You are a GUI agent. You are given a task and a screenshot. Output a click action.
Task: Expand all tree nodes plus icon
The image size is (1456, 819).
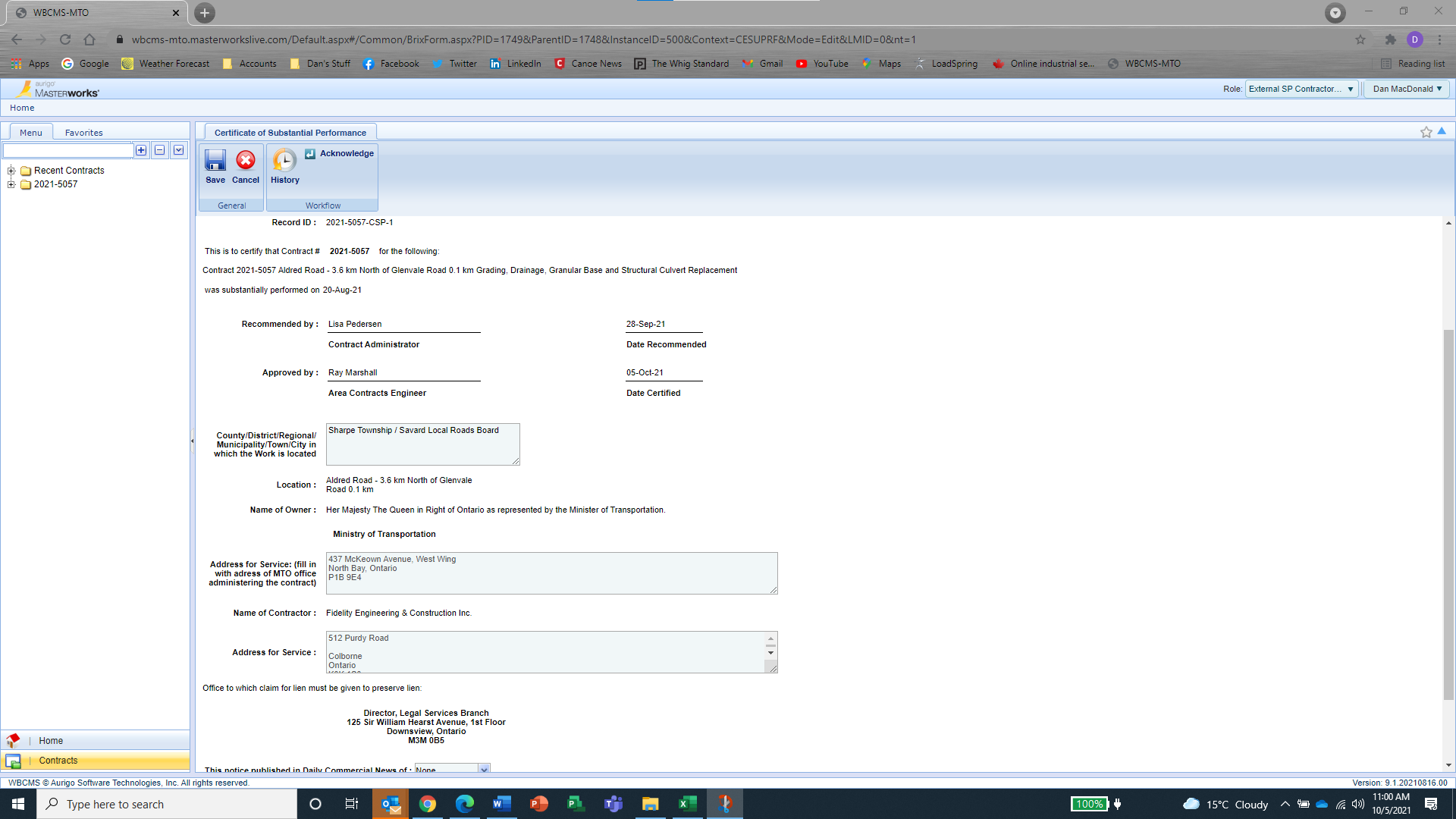141,150
